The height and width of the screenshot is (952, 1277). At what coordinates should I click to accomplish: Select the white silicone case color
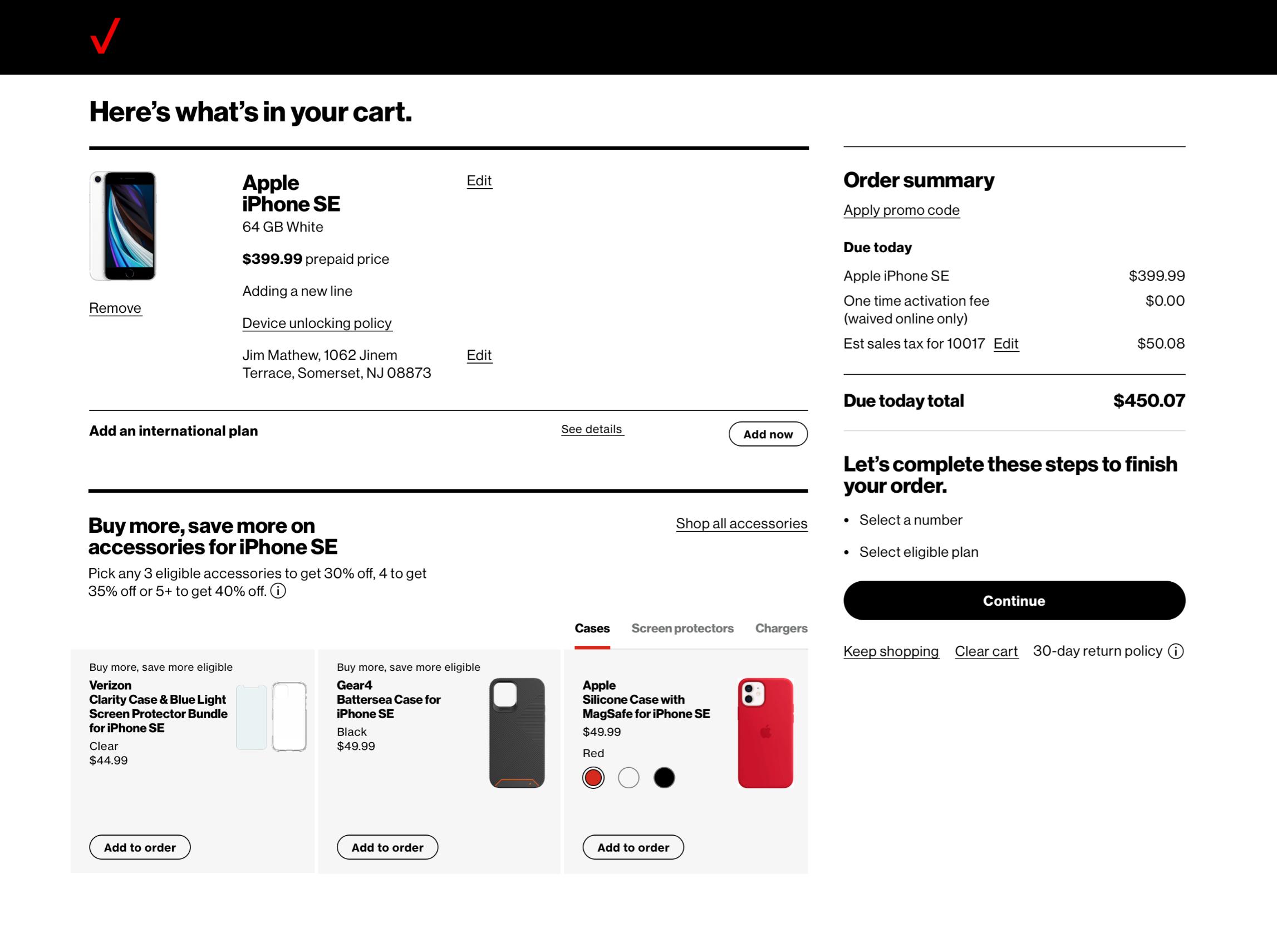pos(628,777)
